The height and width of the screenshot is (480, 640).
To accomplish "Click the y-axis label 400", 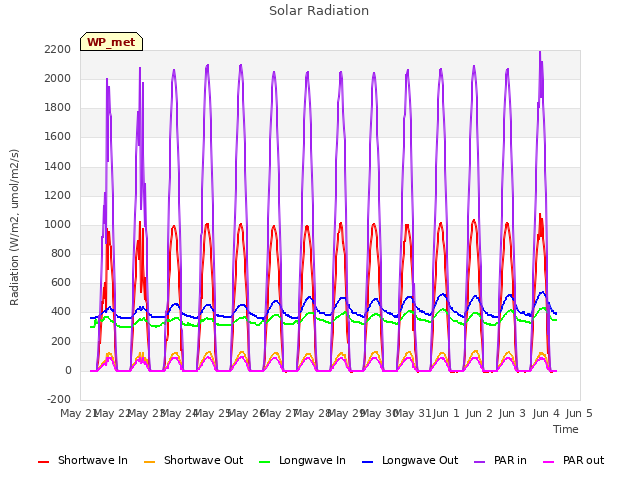I will click(61, 312).
